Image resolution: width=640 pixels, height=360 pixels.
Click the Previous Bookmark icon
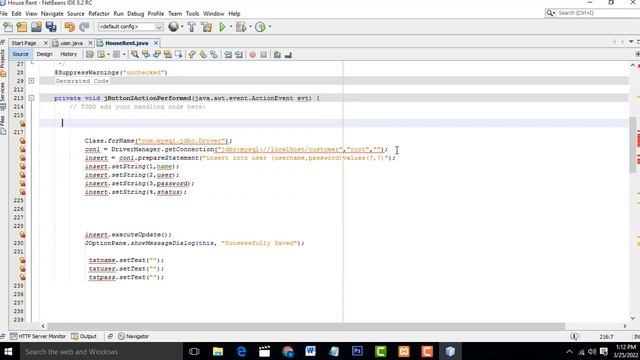coord(192,54)
